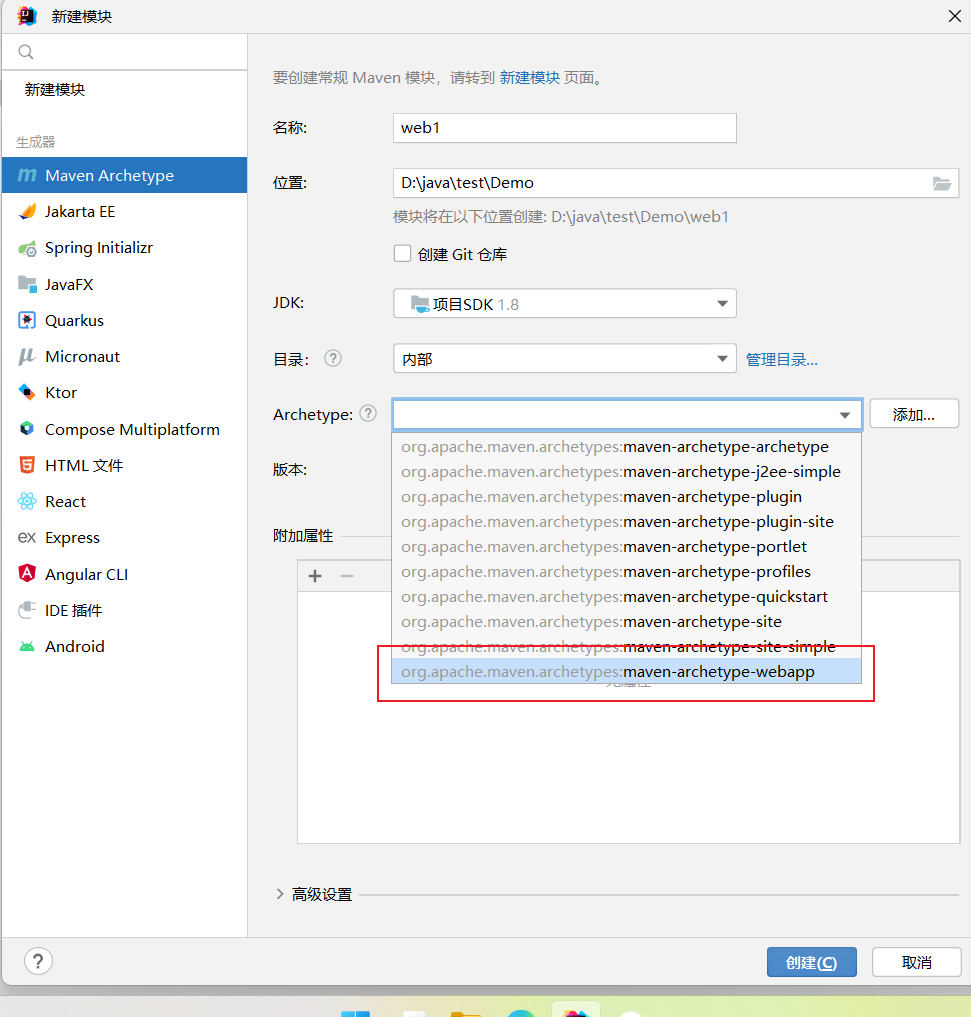Open the Manage catalogs (管理目录...) link
Screen dimensions: 971x1017
click(782, 359)
